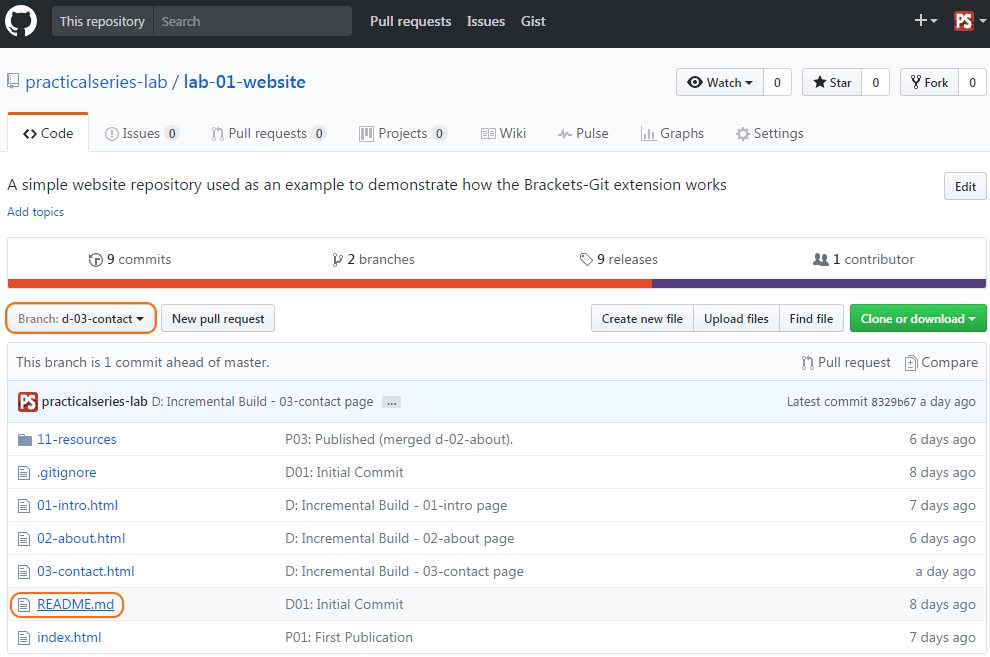
Task: Click the Fork count 0
Action: coord(972,82)
